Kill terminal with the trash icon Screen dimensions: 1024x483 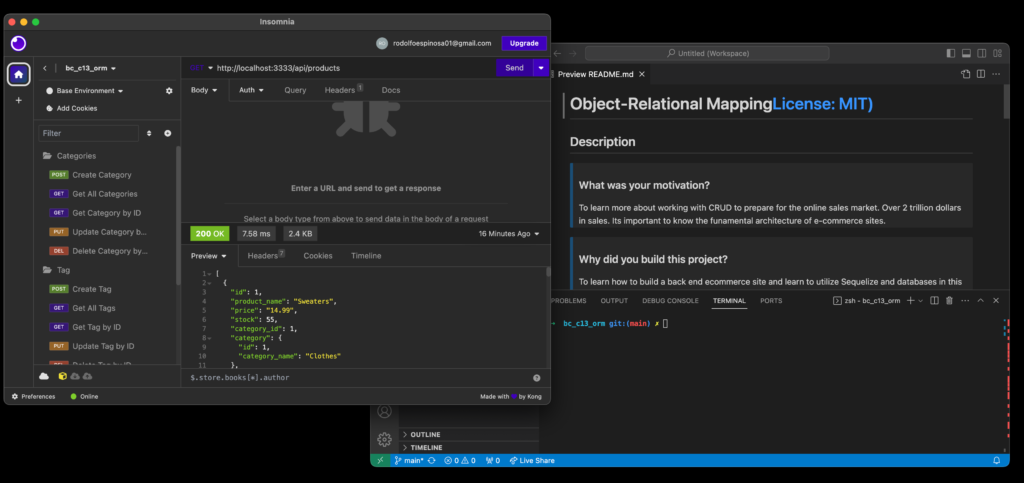[x=948, y=300]
